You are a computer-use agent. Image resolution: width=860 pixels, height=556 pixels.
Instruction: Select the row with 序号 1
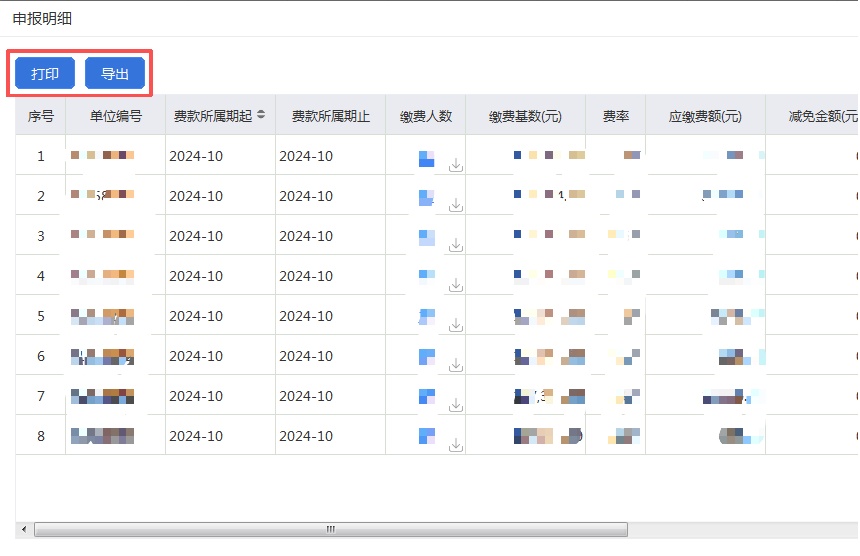click(x=41, y=156)
